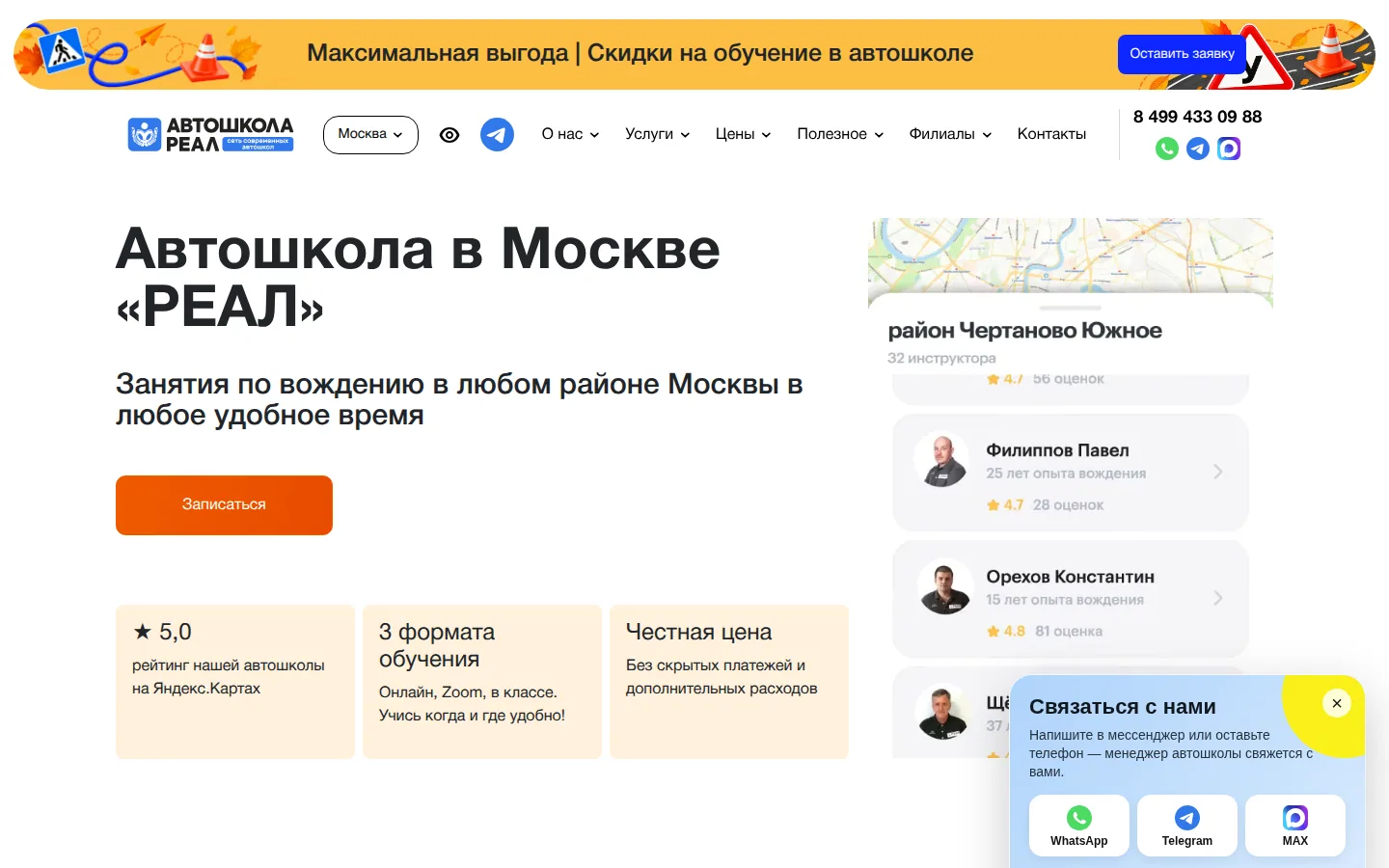Click the район Чертаново Южное heading
1389x868 pixels.
(1024, 331)
